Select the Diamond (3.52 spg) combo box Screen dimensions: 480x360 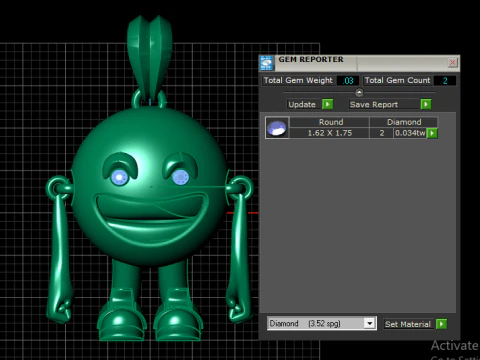coord(322,323)
